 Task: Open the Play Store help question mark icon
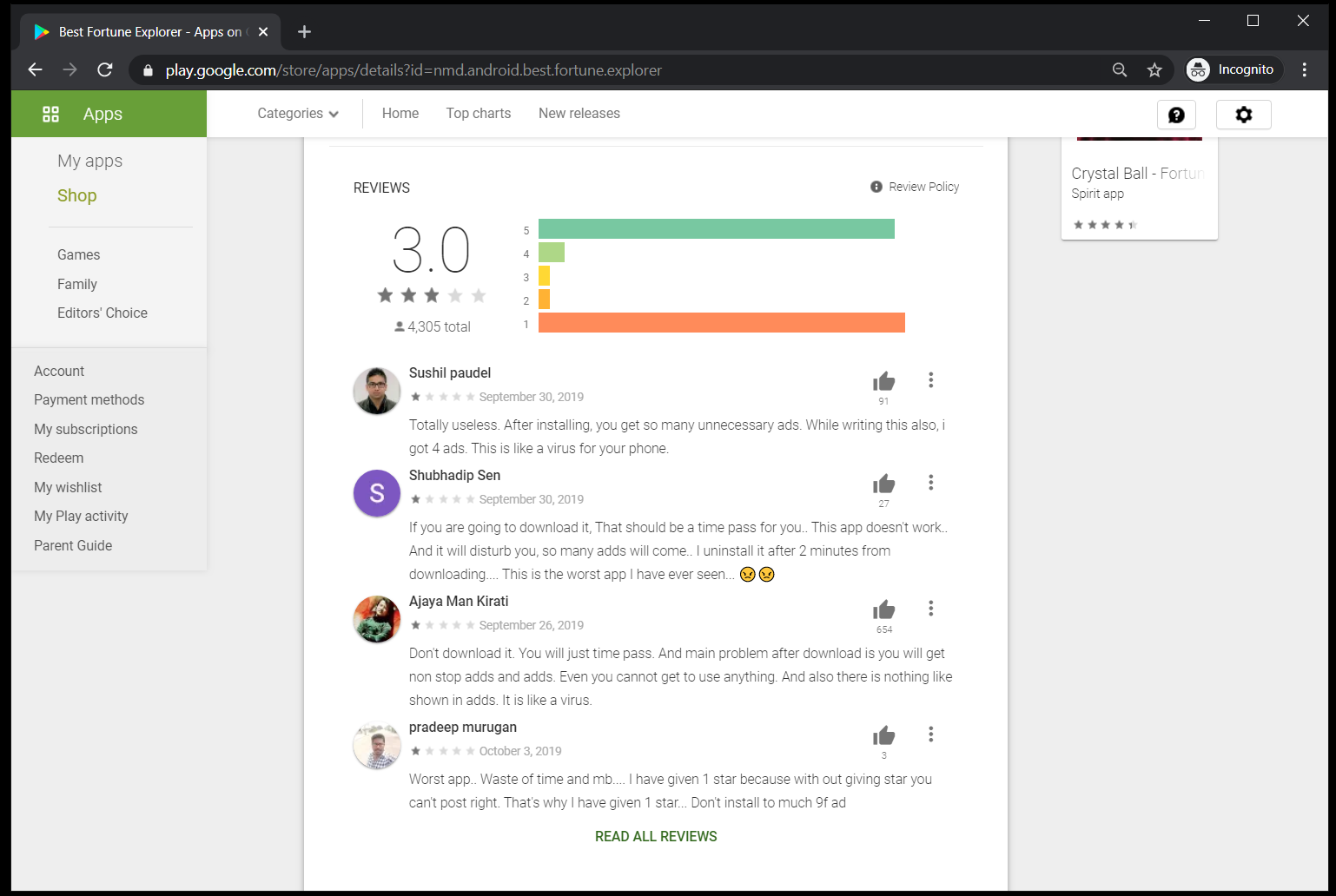tap(1175, 115)
